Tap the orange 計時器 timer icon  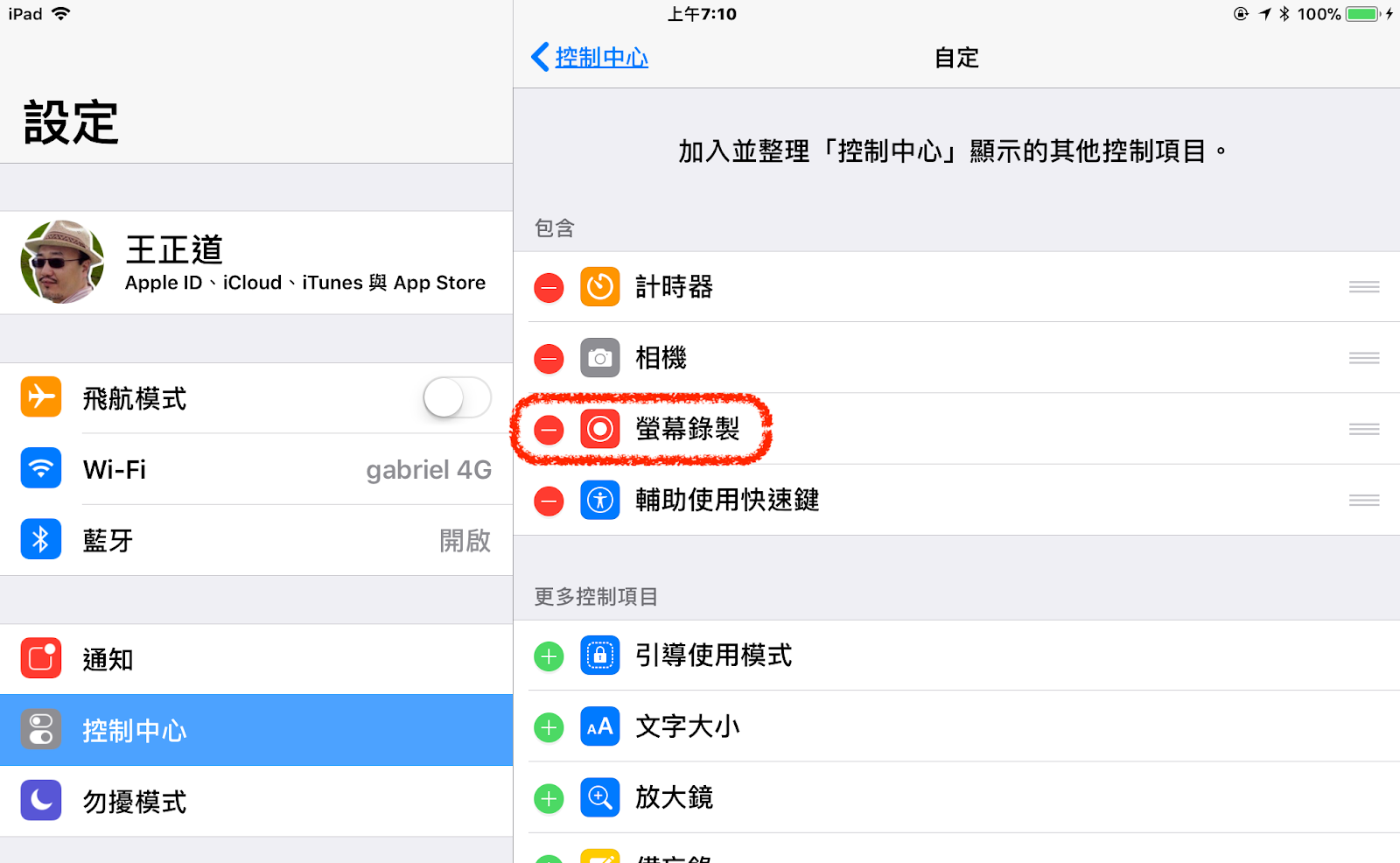(x=600, y=287)
